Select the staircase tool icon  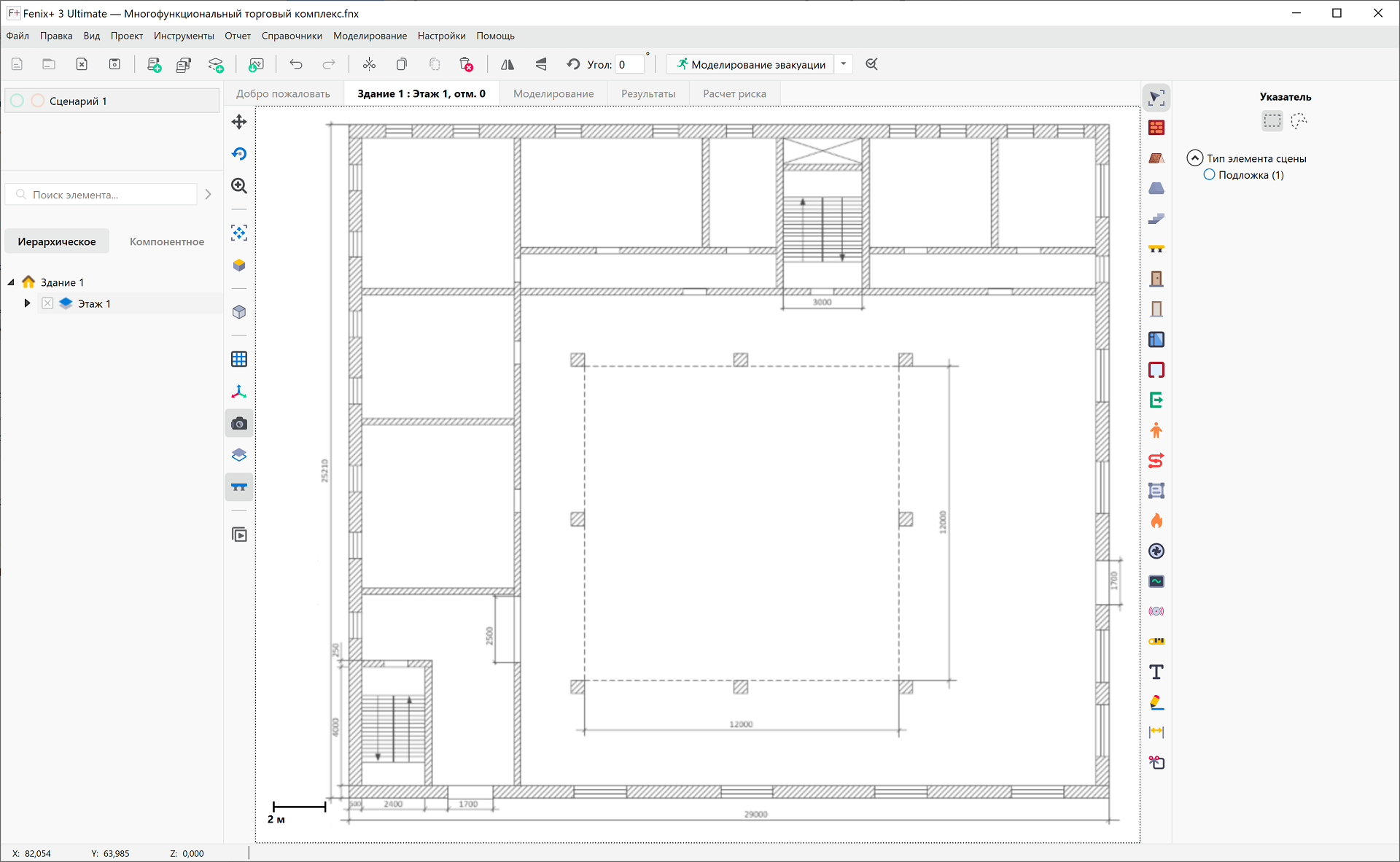[x=1156, y=218]
